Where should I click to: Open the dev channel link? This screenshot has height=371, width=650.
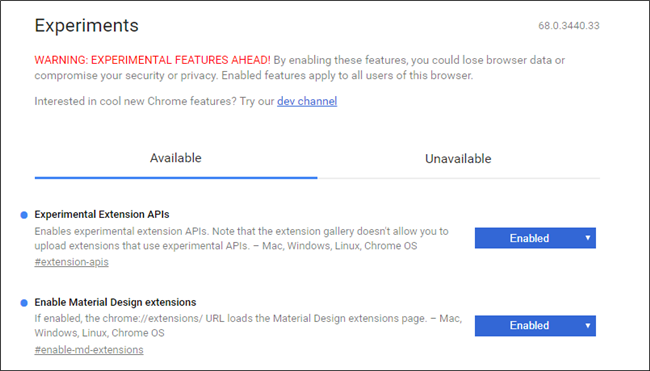click(307, 101)
